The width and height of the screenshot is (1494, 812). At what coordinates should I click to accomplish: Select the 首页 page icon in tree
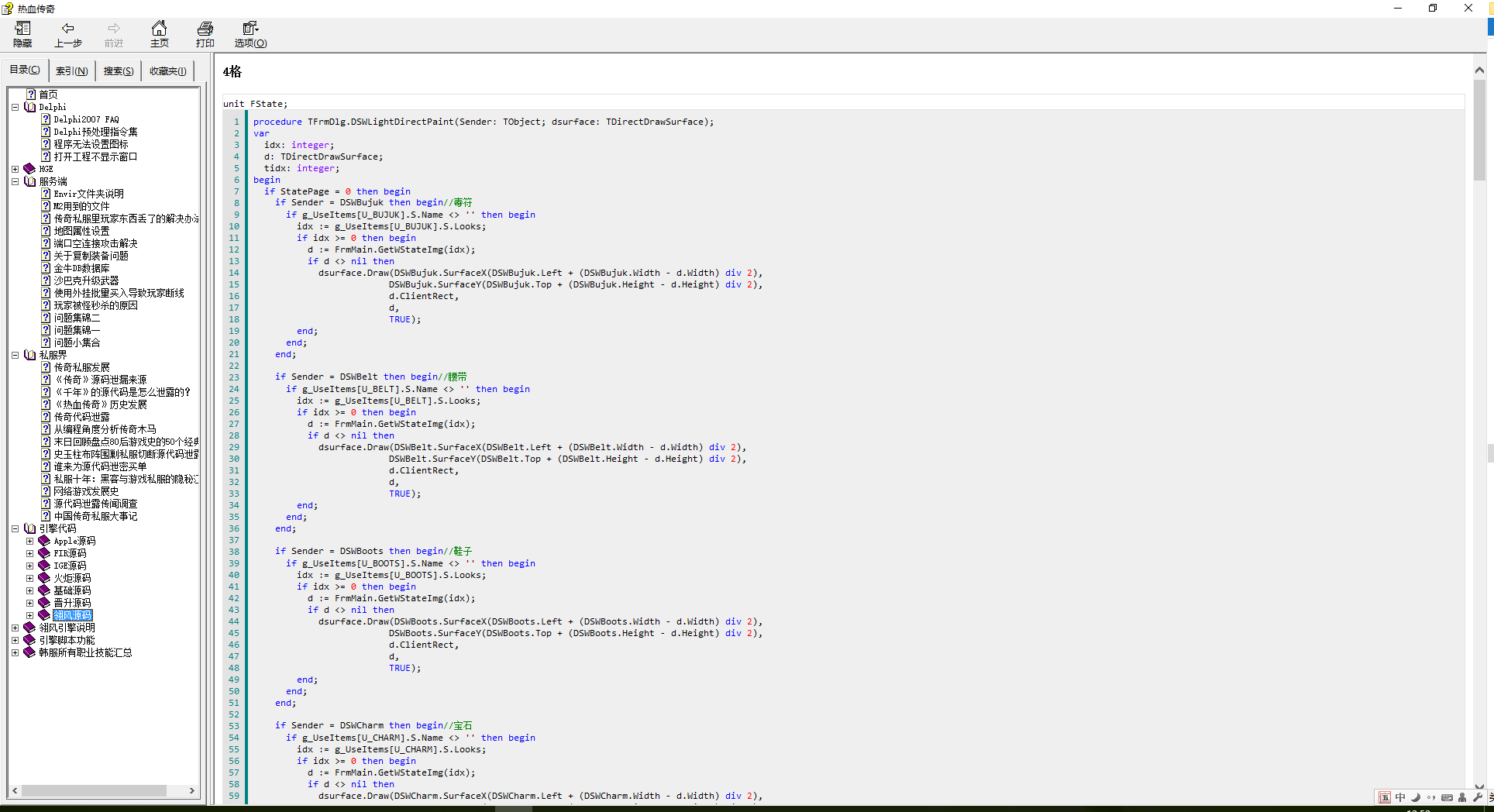31,95
